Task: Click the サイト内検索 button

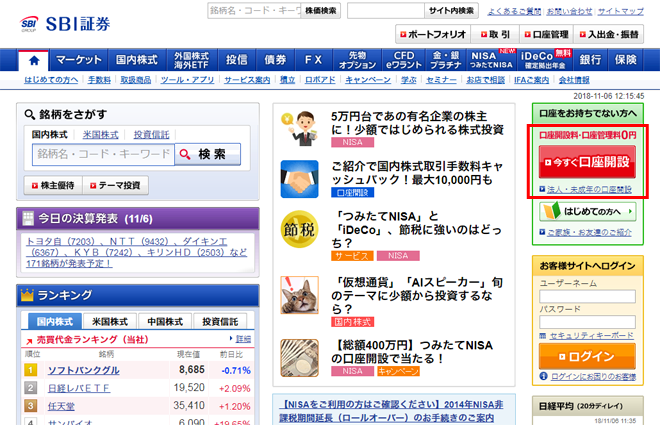Action: click(451, 11)
